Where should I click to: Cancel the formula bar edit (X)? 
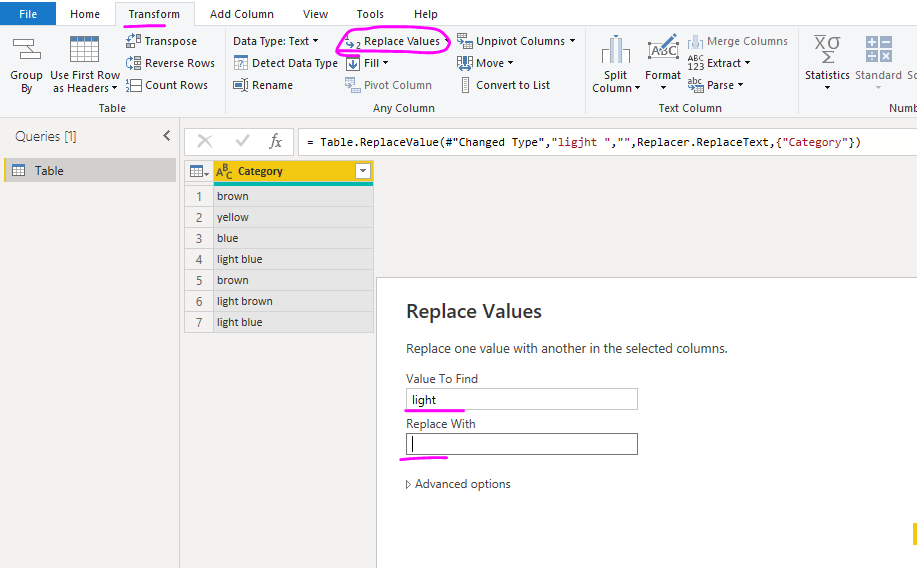point(205,141)
